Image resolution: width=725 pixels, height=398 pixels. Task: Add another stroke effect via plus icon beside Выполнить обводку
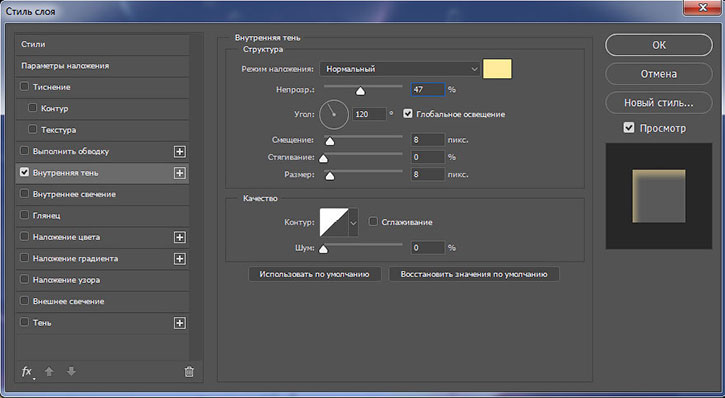click(180, 152)
